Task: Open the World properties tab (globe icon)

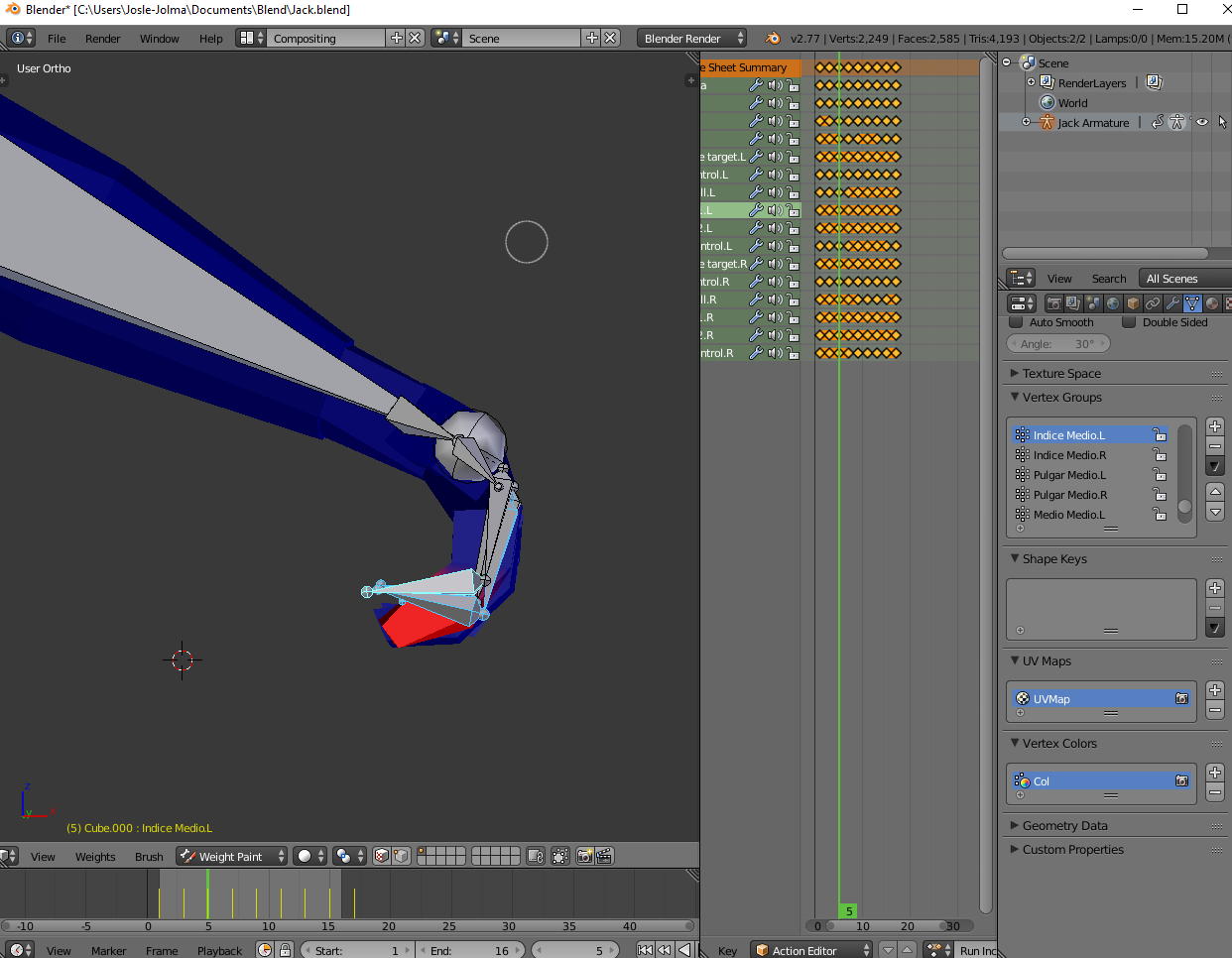Action: (1113, 303)
